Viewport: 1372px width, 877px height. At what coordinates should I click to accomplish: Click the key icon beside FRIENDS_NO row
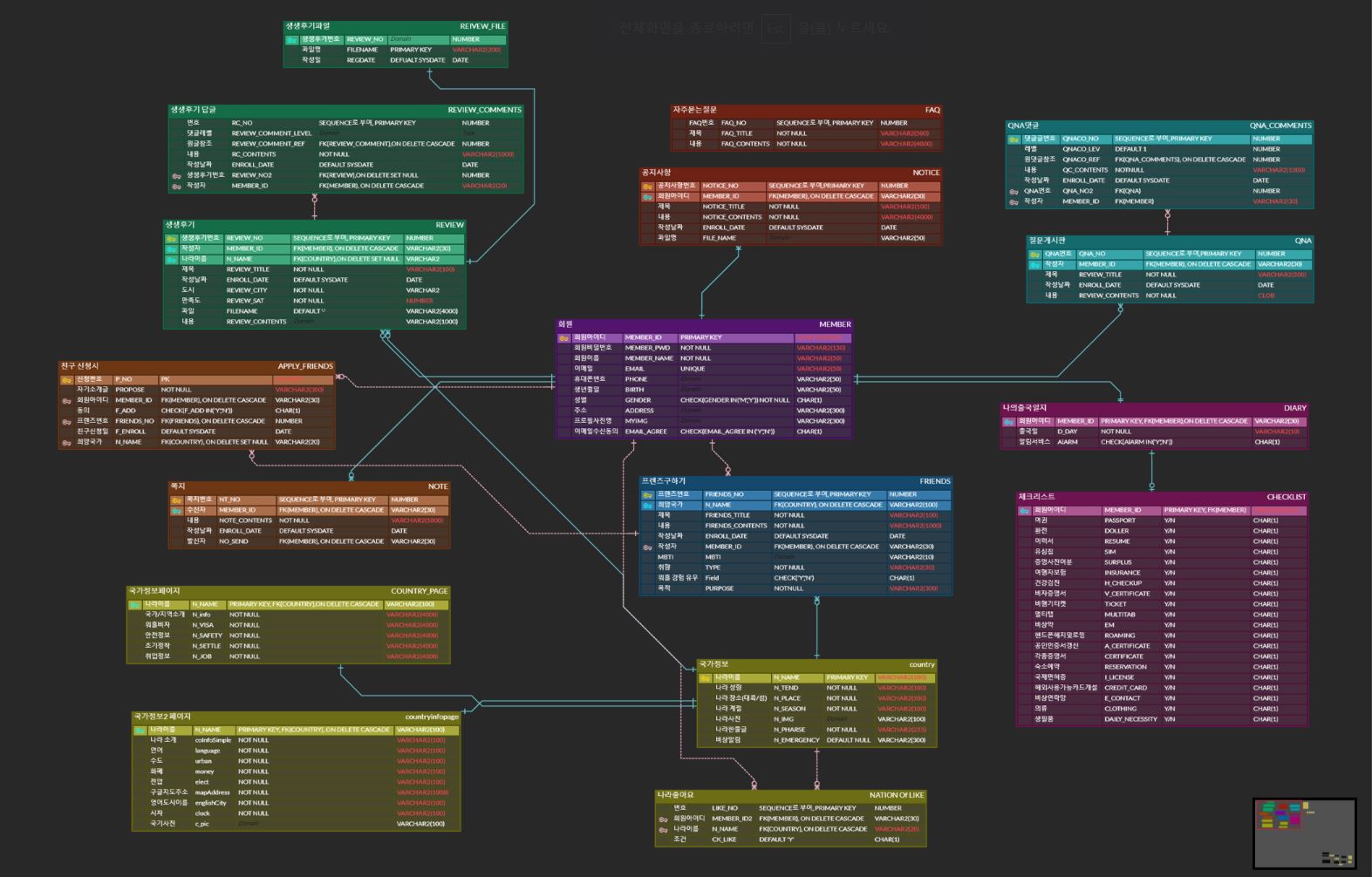tap(647, 495)
